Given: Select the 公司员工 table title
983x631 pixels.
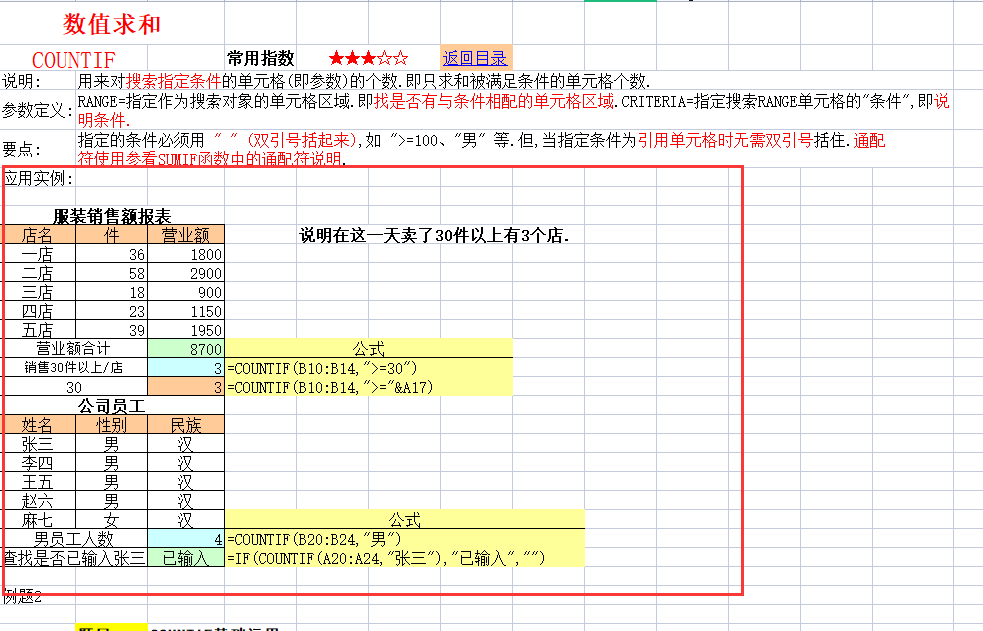Looking at the screenshot, I should tap(112, 406).
